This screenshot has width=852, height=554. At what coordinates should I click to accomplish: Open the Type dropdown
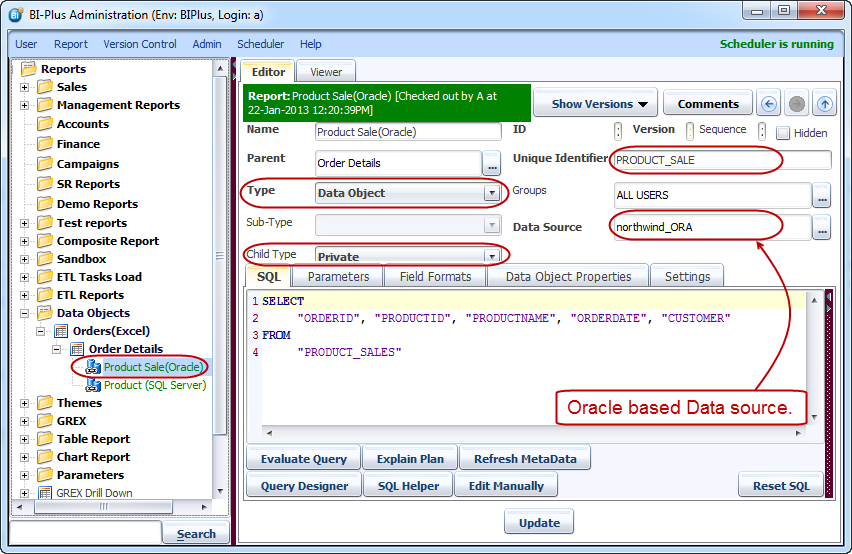[491, 193]
